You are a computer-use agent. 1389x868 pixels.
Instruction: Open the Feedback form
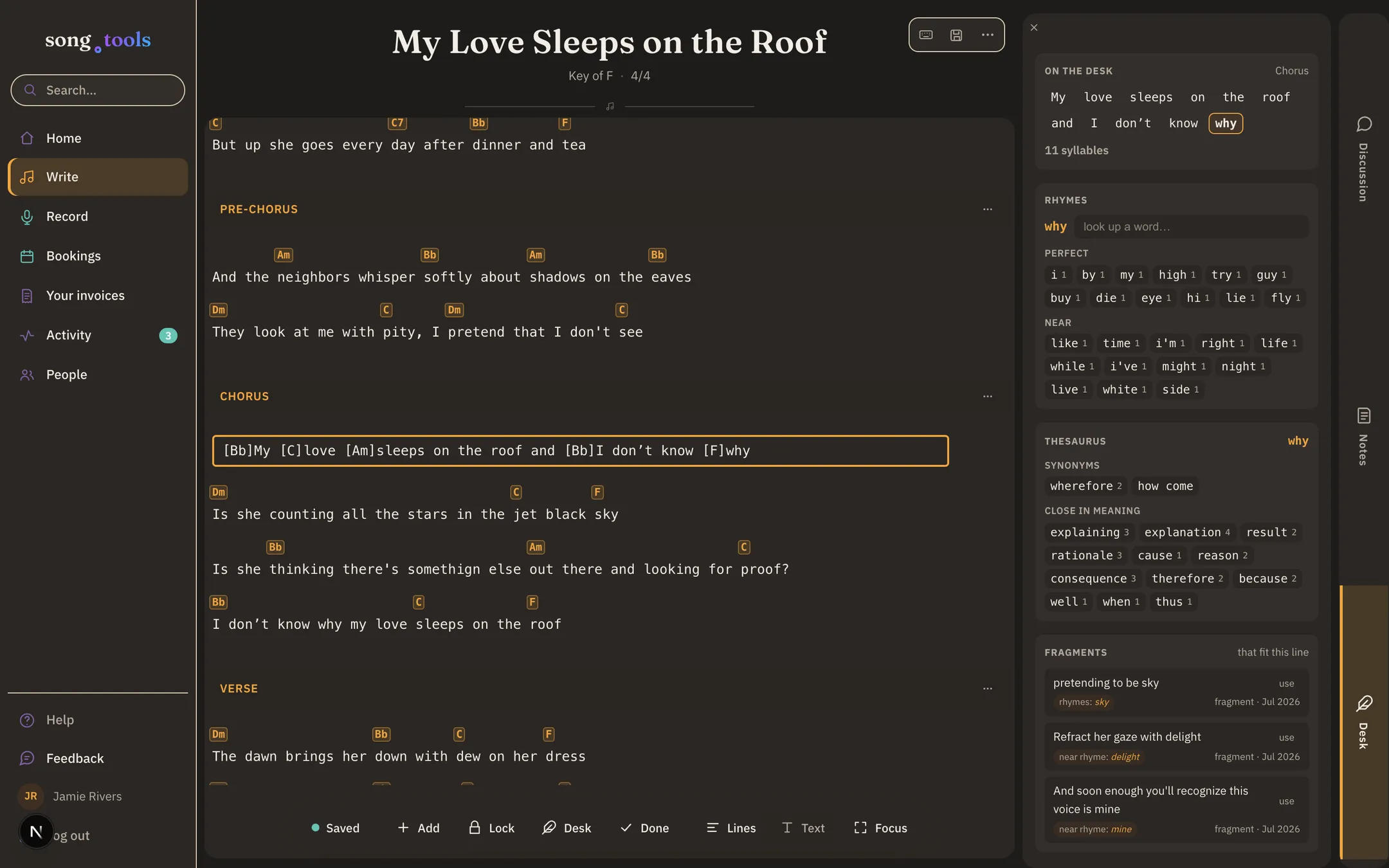pyautogui.click(x=98, y=759)
